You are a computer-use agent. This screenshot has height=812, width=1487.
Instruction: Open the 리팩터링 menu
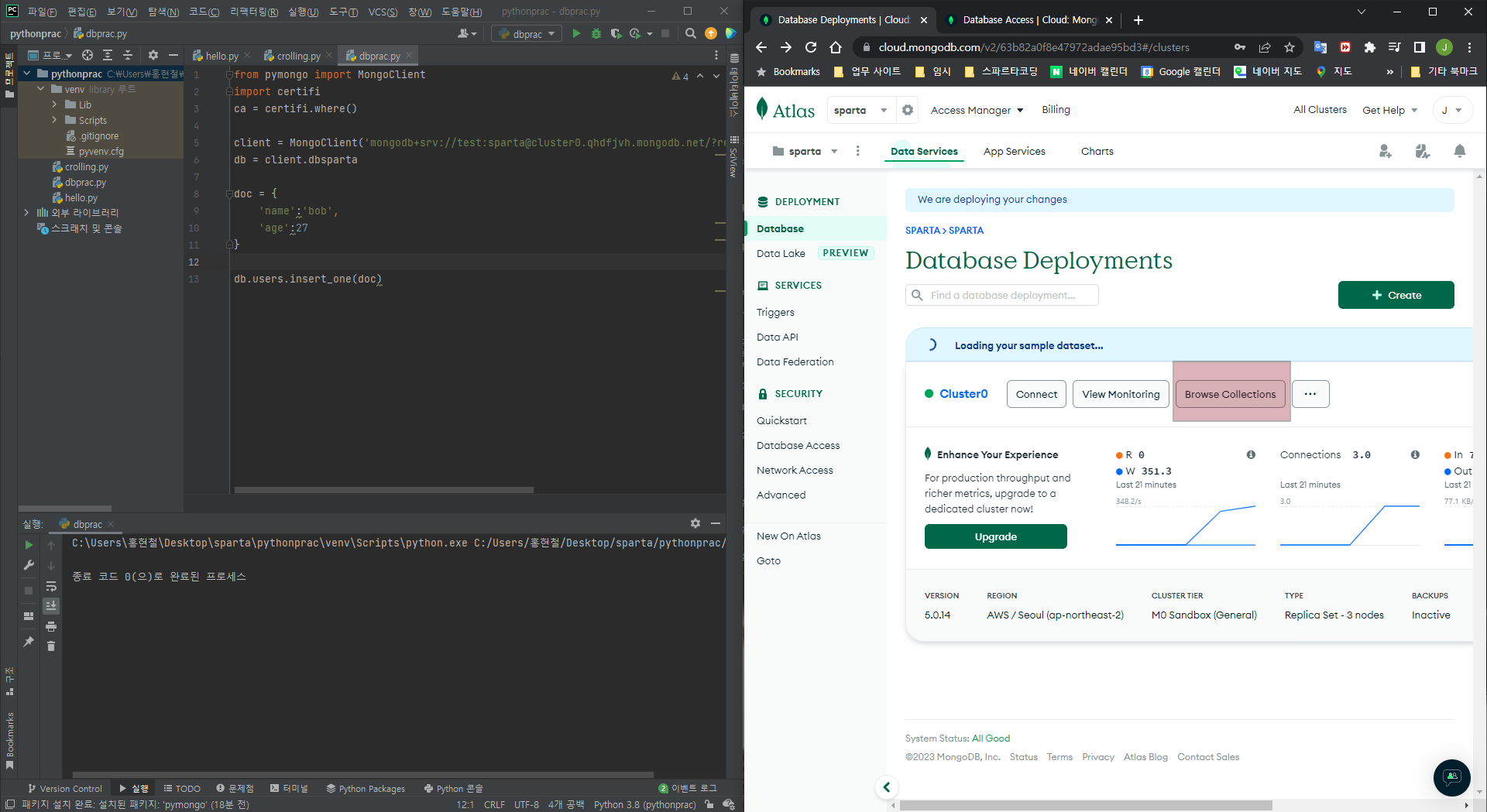click(x=254, y=12)
